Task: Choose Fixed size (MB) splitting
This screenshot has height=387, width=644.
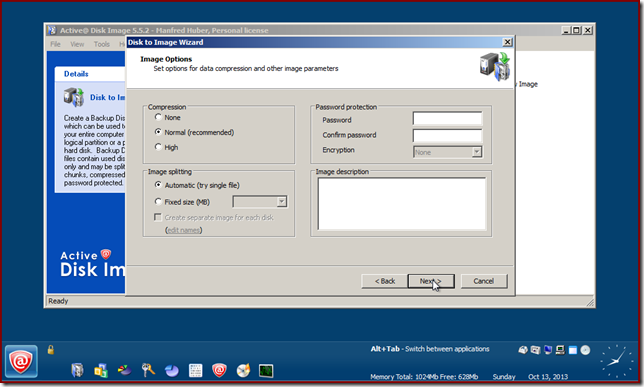Action: tap(158, 201)
